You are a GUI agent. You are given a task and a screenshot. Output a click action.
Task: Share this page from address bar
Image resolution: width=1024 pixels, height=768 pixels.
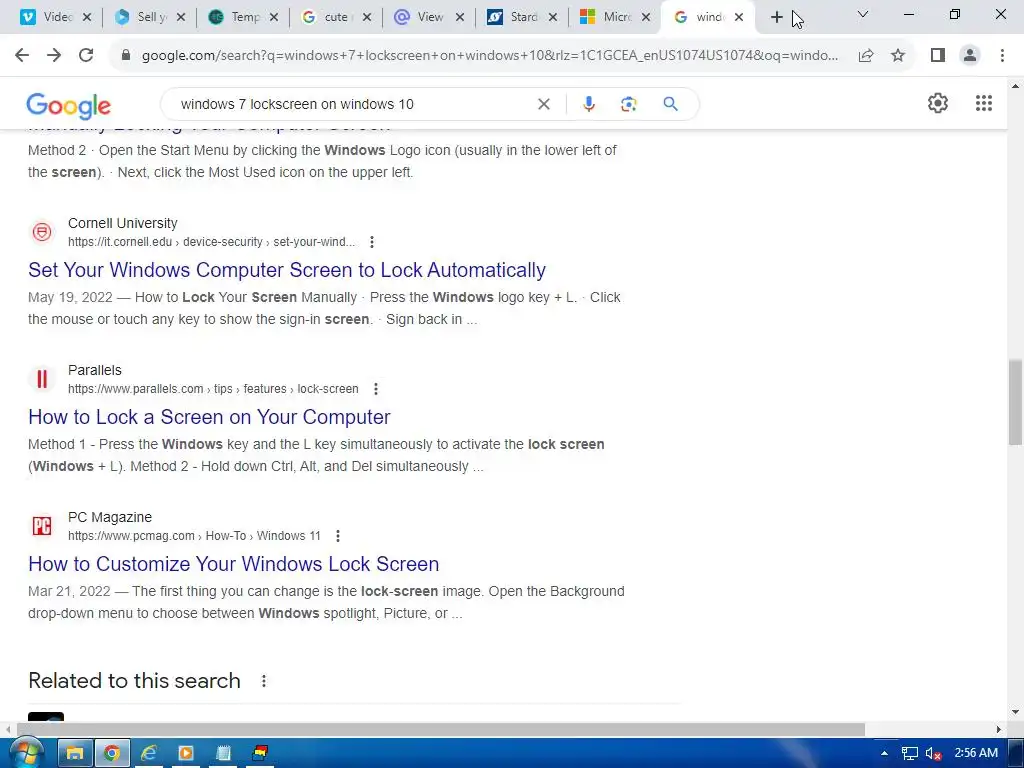click(866, 56)
